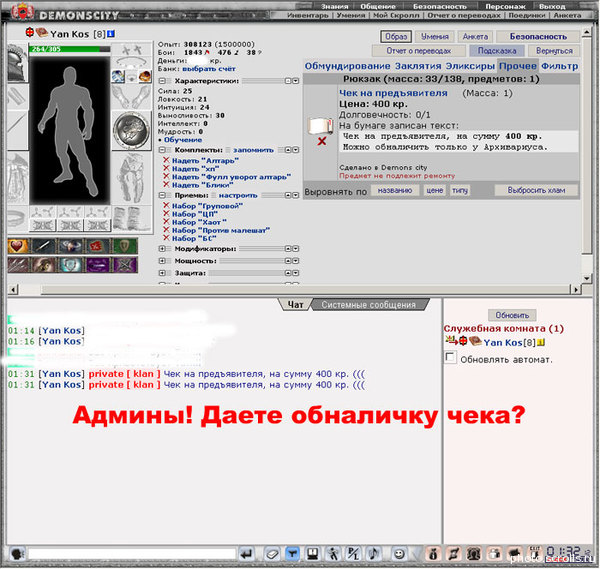Expand the Защита section
The height and width of the screenshot is (569, 600).
[162, 273]
